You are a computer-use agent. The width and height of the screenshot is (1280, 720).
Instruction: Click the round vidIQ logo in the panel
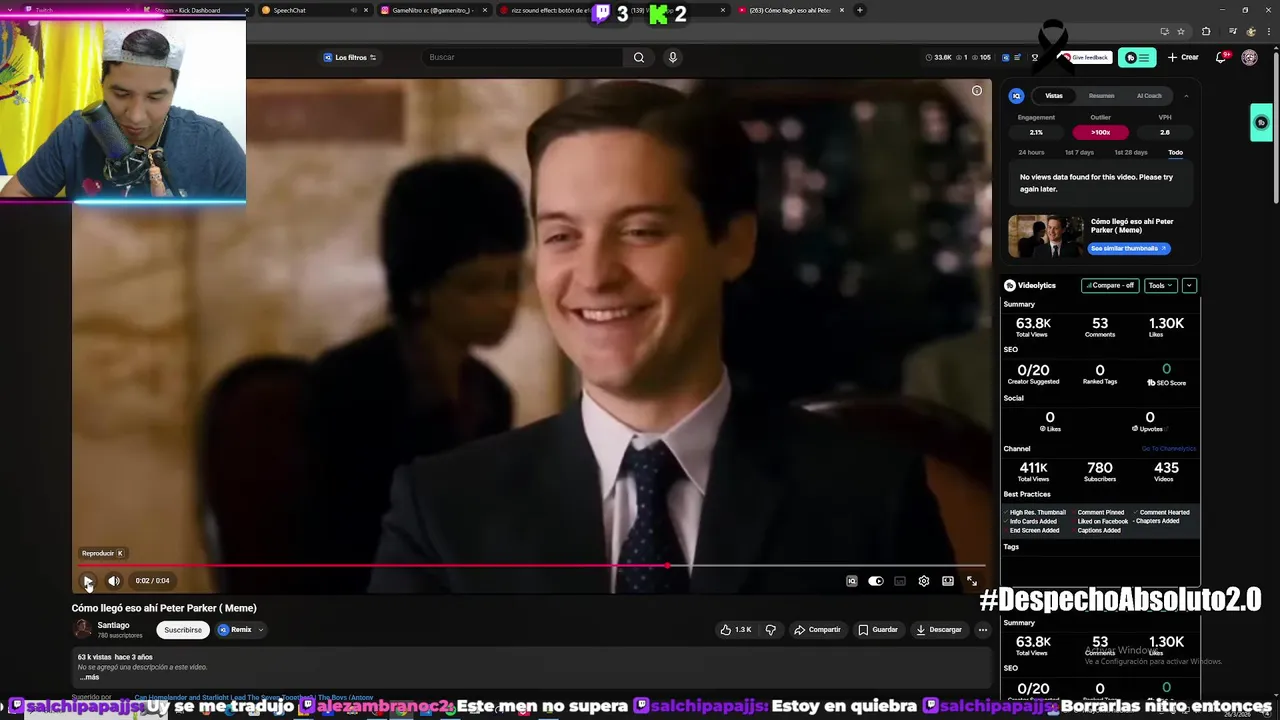[1017, 96]
